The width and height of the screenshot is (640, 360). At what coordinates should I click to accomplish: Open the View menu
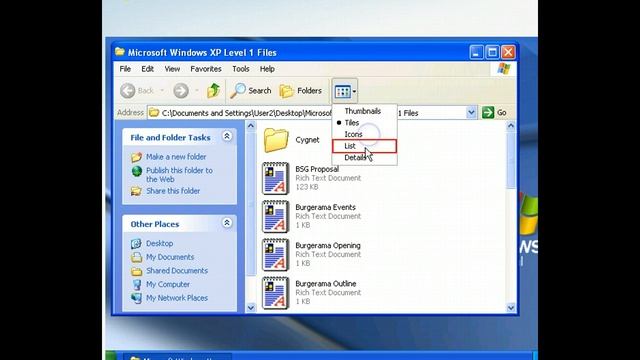point(172,69)
